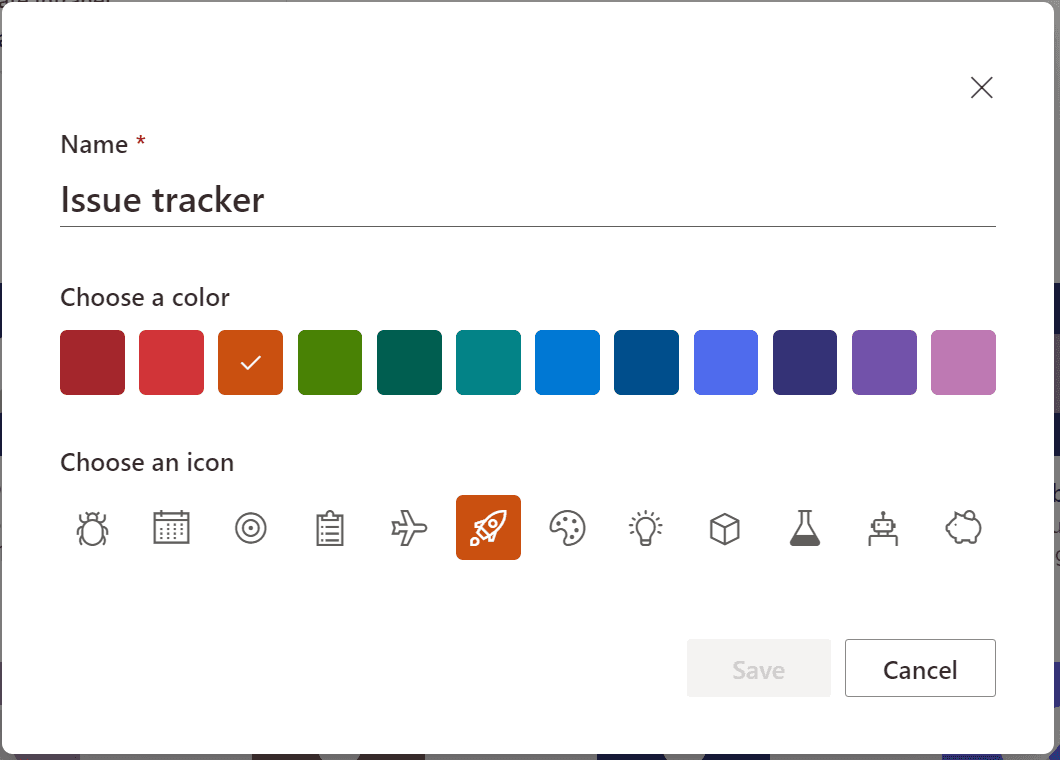Close the dialog with the X
The width and height of the screenshot is (1060, 760).
coord(982,87)
